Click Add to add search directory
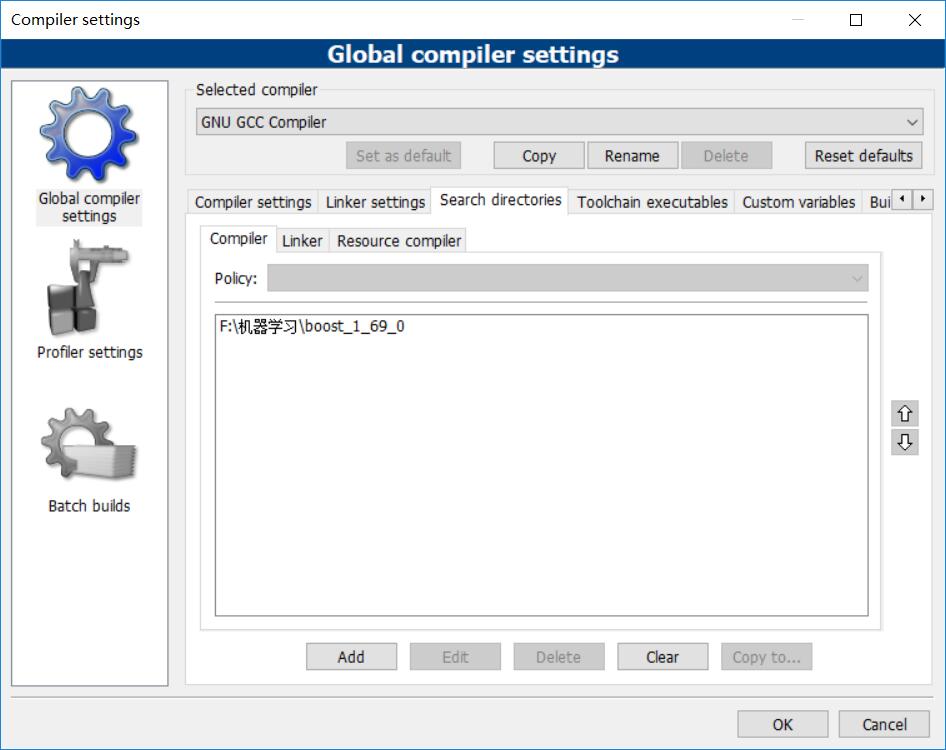The image size is (946, 750). 351,657
